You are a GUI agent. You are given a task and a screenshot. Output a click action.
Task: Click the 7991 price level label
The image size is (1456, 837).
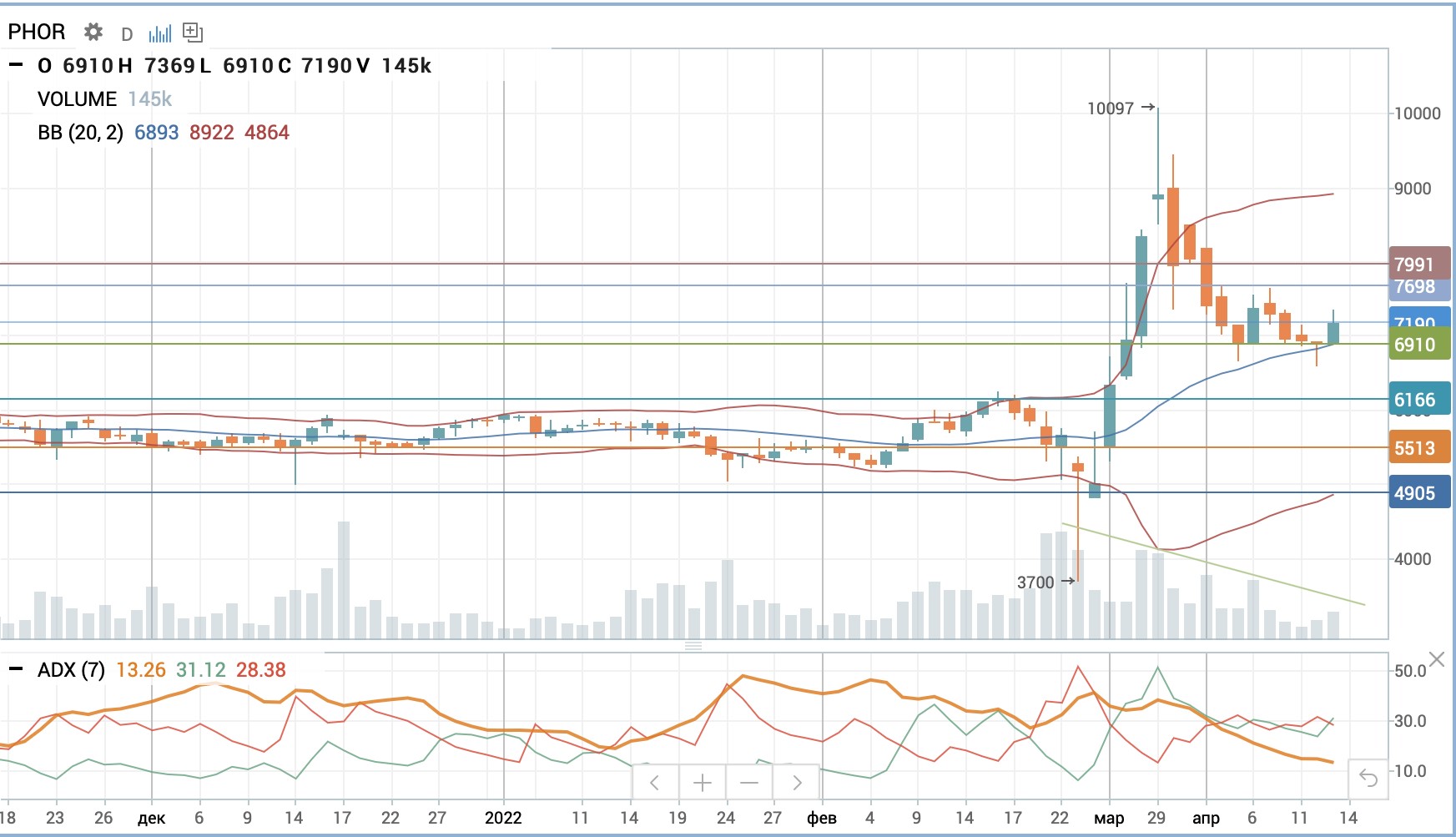tap(1418, 265)
